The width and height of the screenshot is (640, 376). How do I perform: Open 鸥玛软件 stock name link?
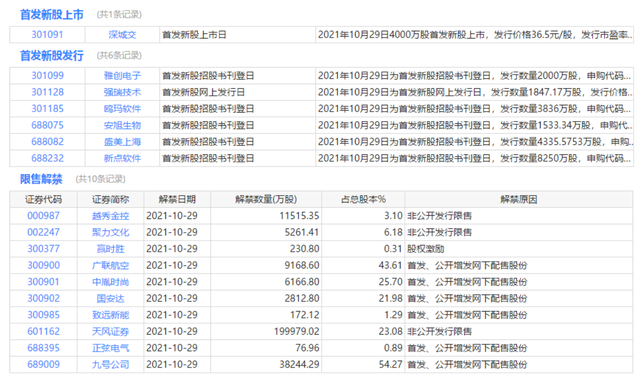tap(122, 109)
